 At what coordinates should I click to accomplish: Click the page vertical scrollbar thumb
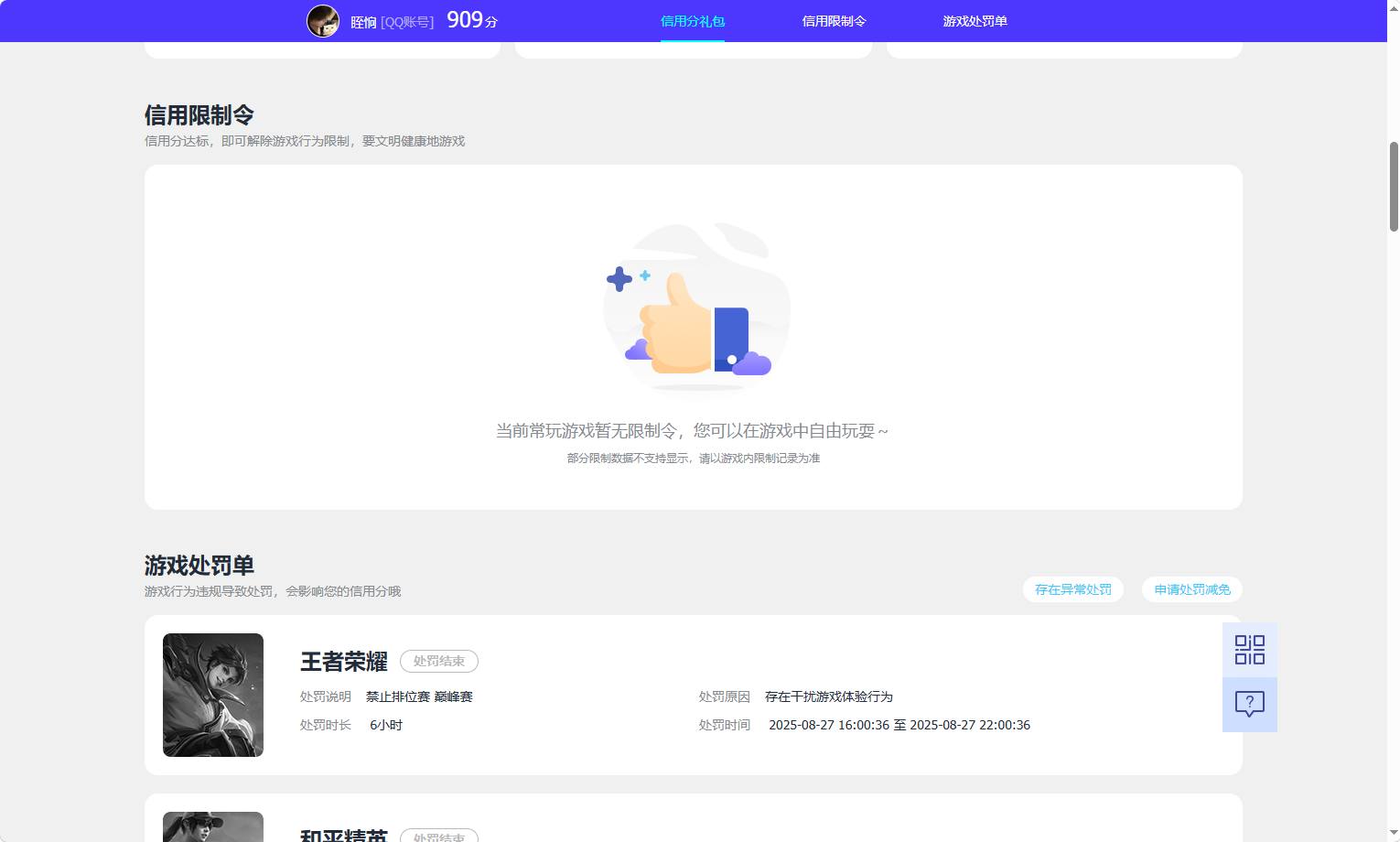(x=1394, y=187)
